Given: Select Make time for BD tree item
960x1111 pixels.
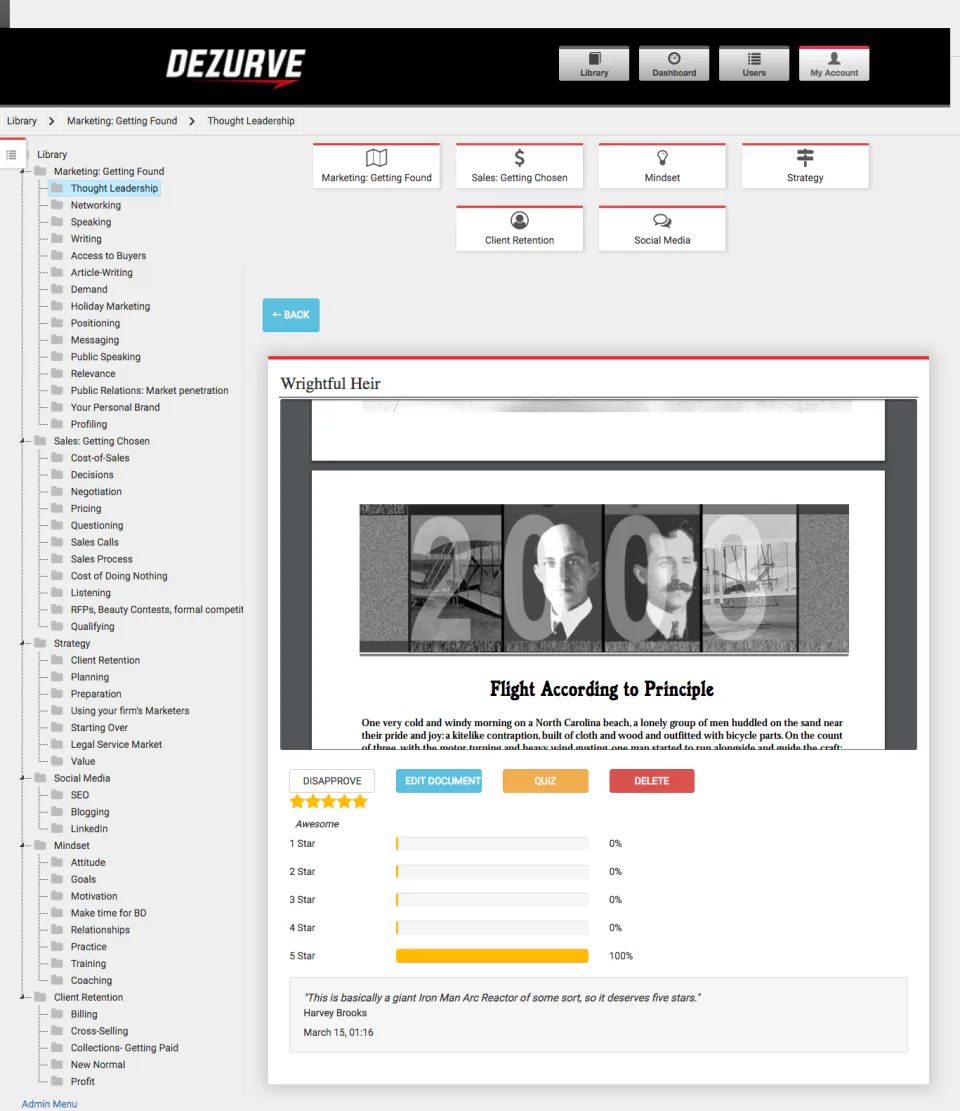Looking at the screenshot, I should [x=108, y=913].
